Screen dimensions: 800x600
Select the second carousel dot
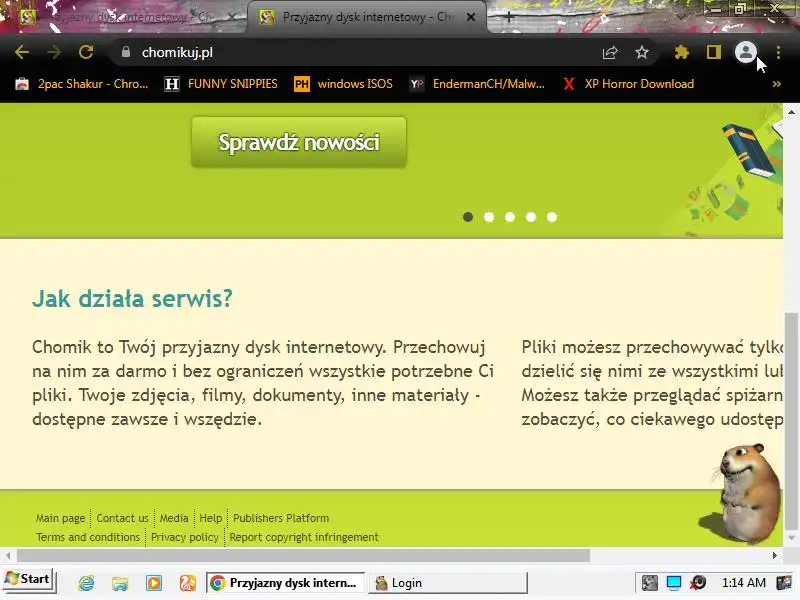tap(489, 217)
